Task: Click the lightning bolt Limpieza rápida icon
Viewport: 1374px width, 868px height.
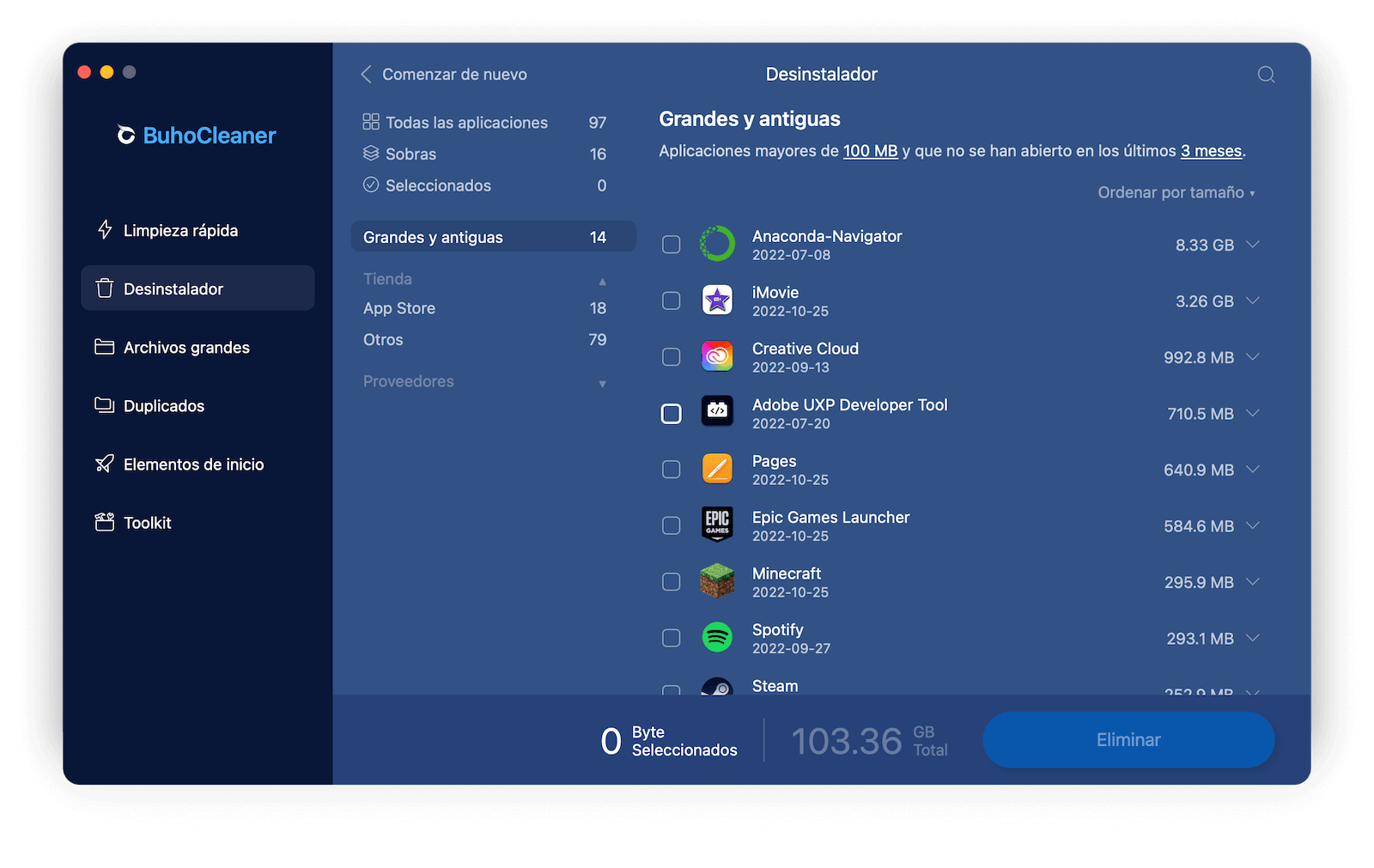Action: (x=105, y=230)
